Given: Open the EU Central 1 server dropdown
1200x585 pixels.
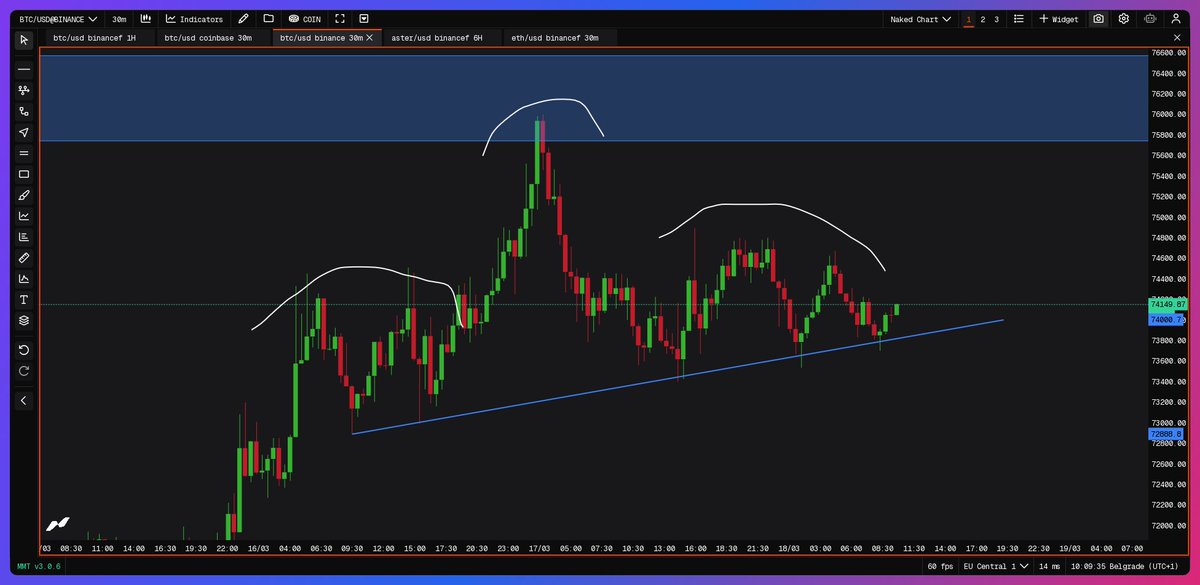Looking at the screenshot, I should [995, 567].
